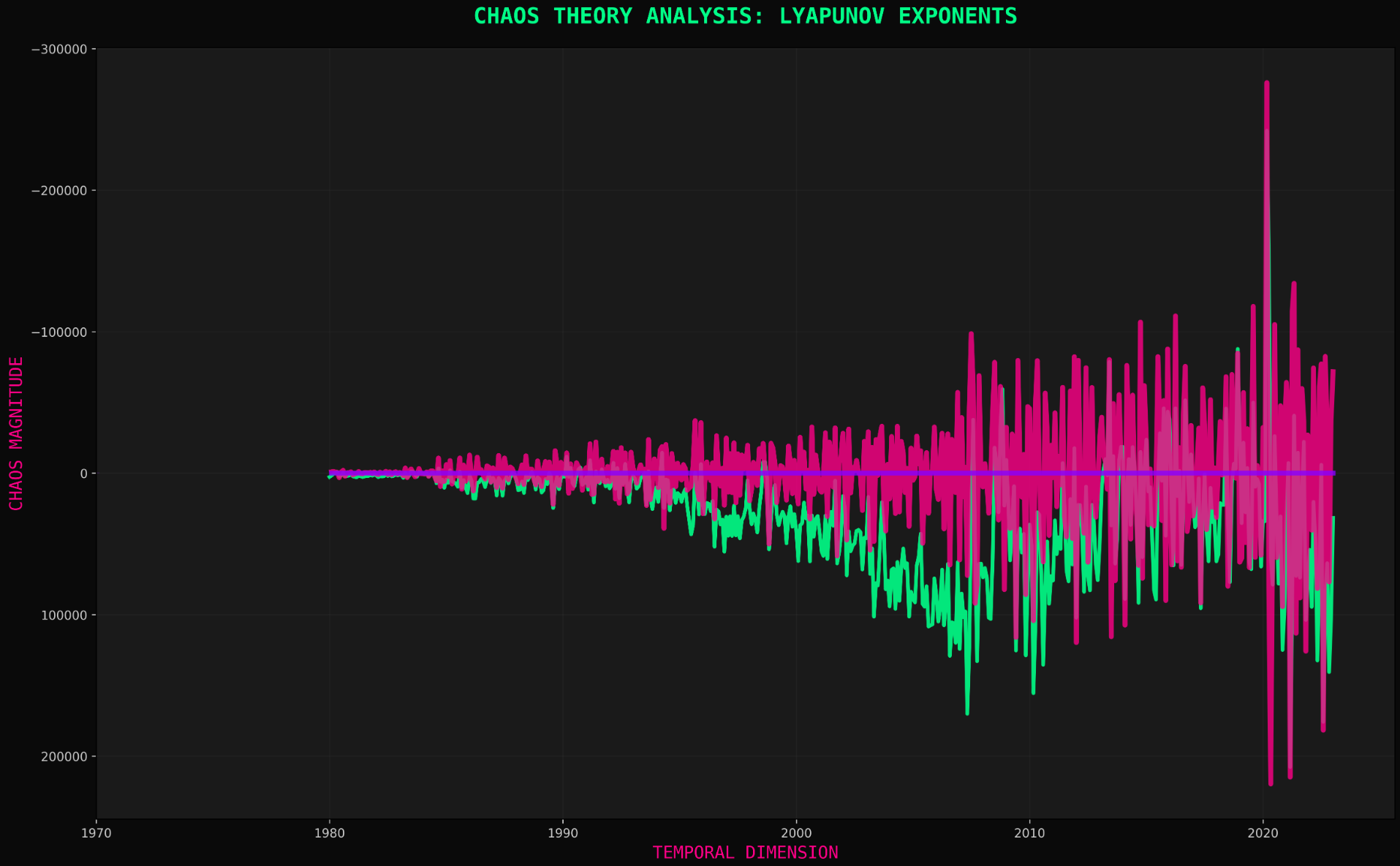Viewport: 1400px width, 866px height.
Task: Click the '100000' y-axis tick label
Action: click(64, 615)
